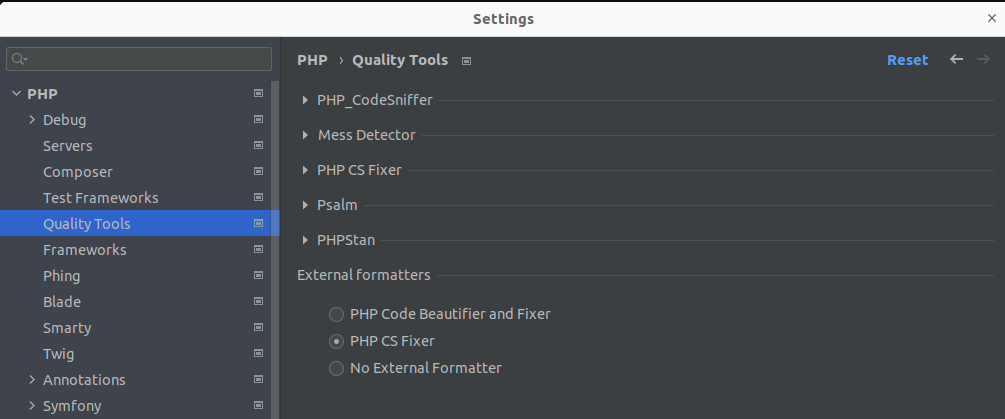Select PHP Code Beautifier and Fixer formatter

click(x=336, y=315)
